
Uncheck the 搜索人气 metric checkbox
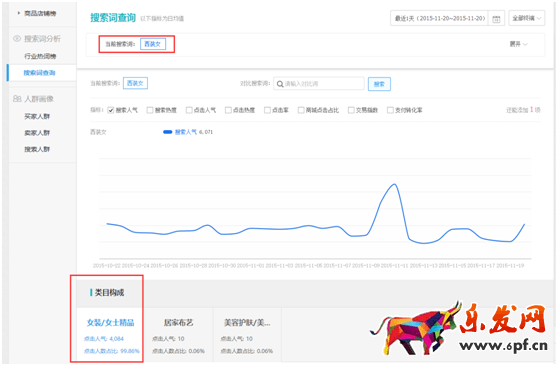(x=111, y=110)
